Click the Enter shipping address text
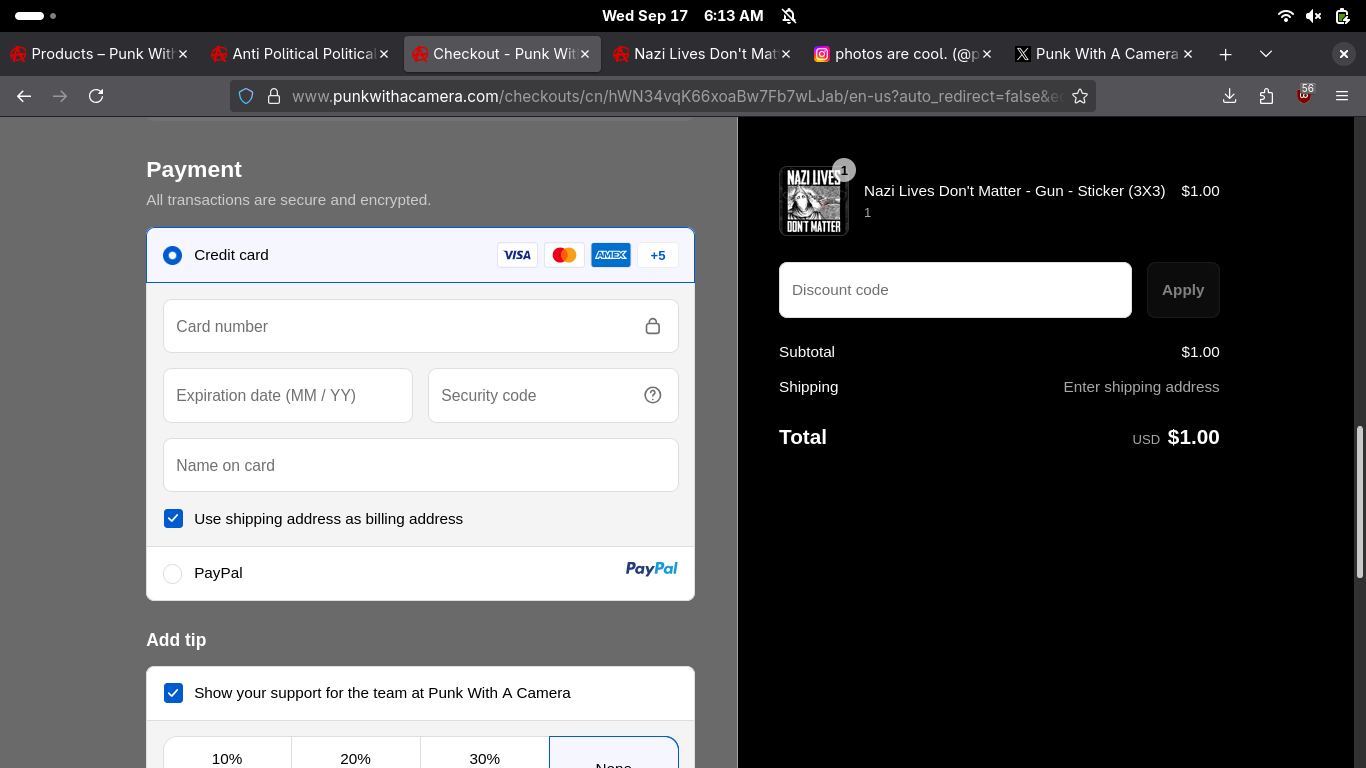 [x=1141, y=387]
